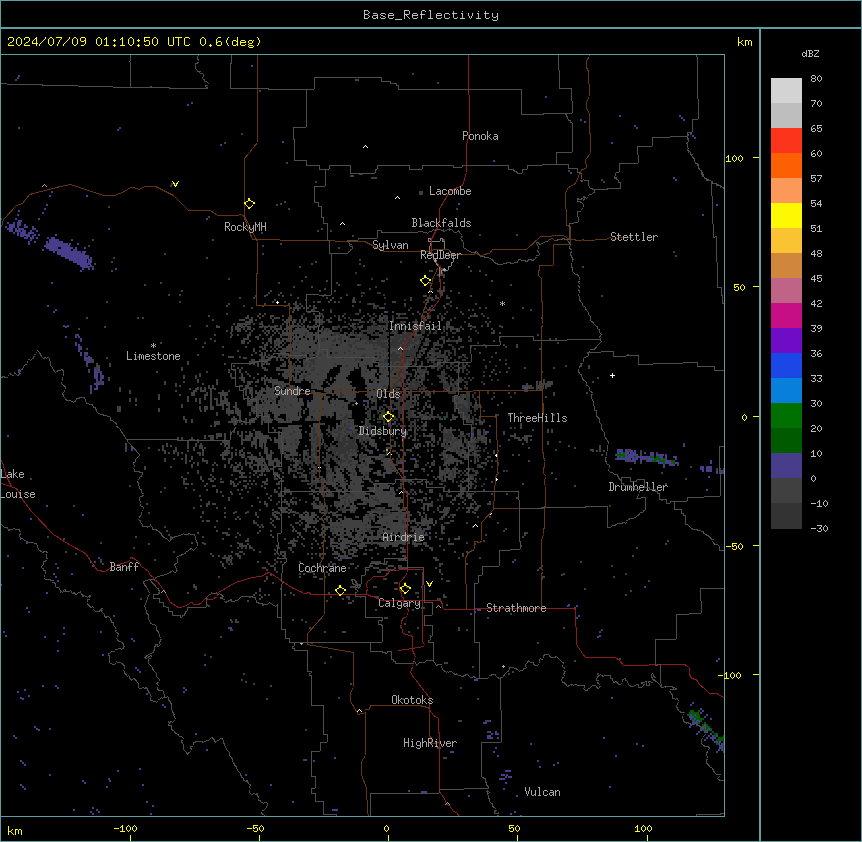Viewport: 862px width, 842px height.
Task: Pick the red 60-65 dBZ legend swatch
Action: 786,141
